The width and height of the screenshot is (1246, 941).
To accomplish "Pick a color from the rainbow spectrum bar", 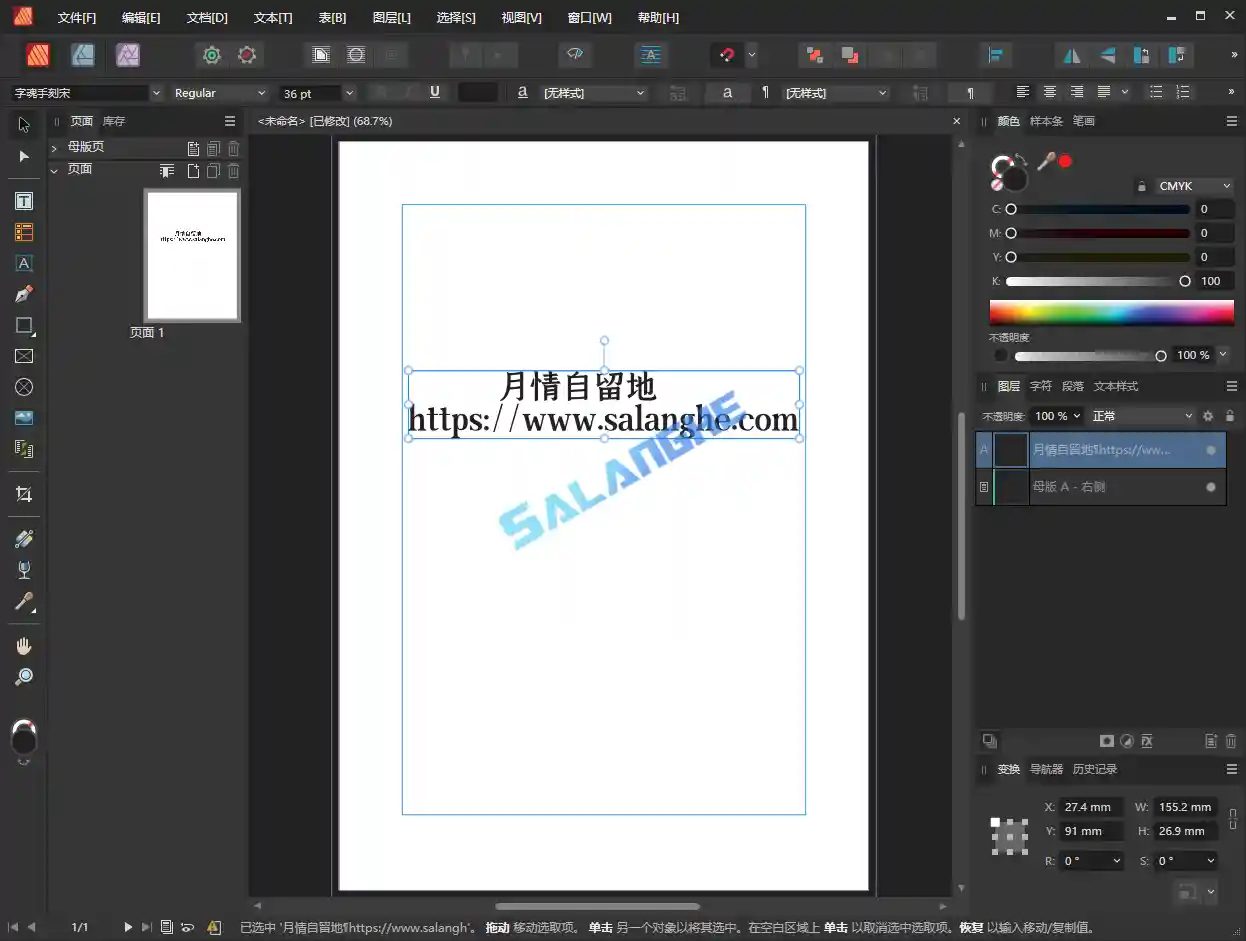I will [1110, 312].
